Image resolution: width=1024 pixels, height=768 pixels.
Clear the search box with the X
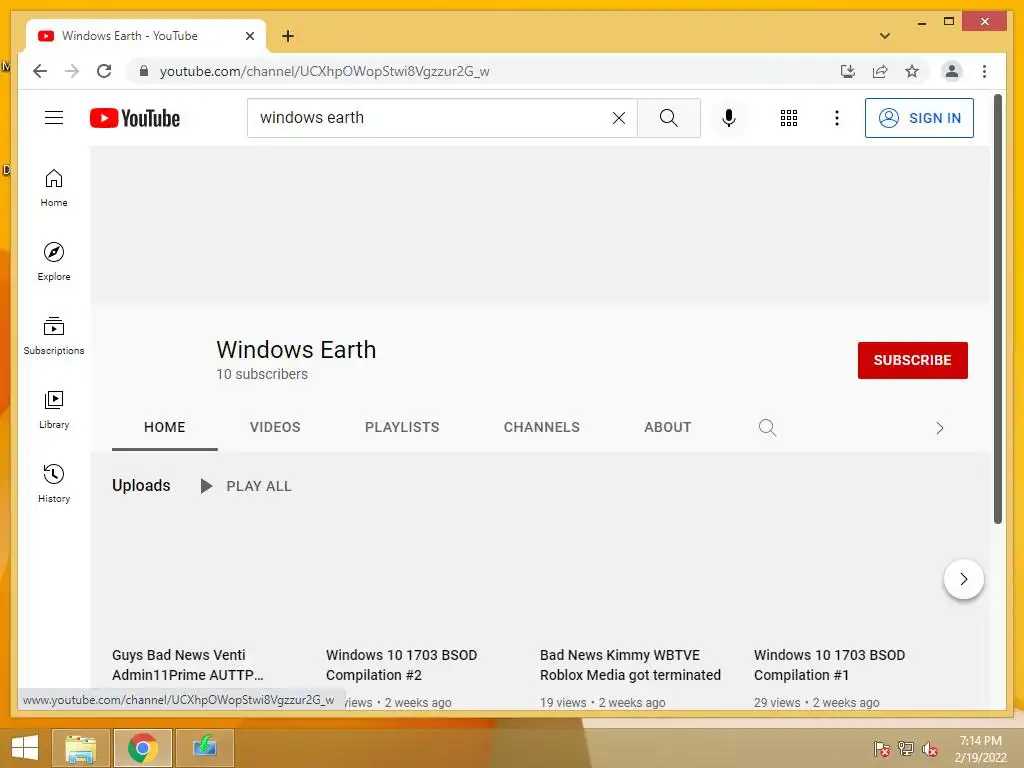618,118
